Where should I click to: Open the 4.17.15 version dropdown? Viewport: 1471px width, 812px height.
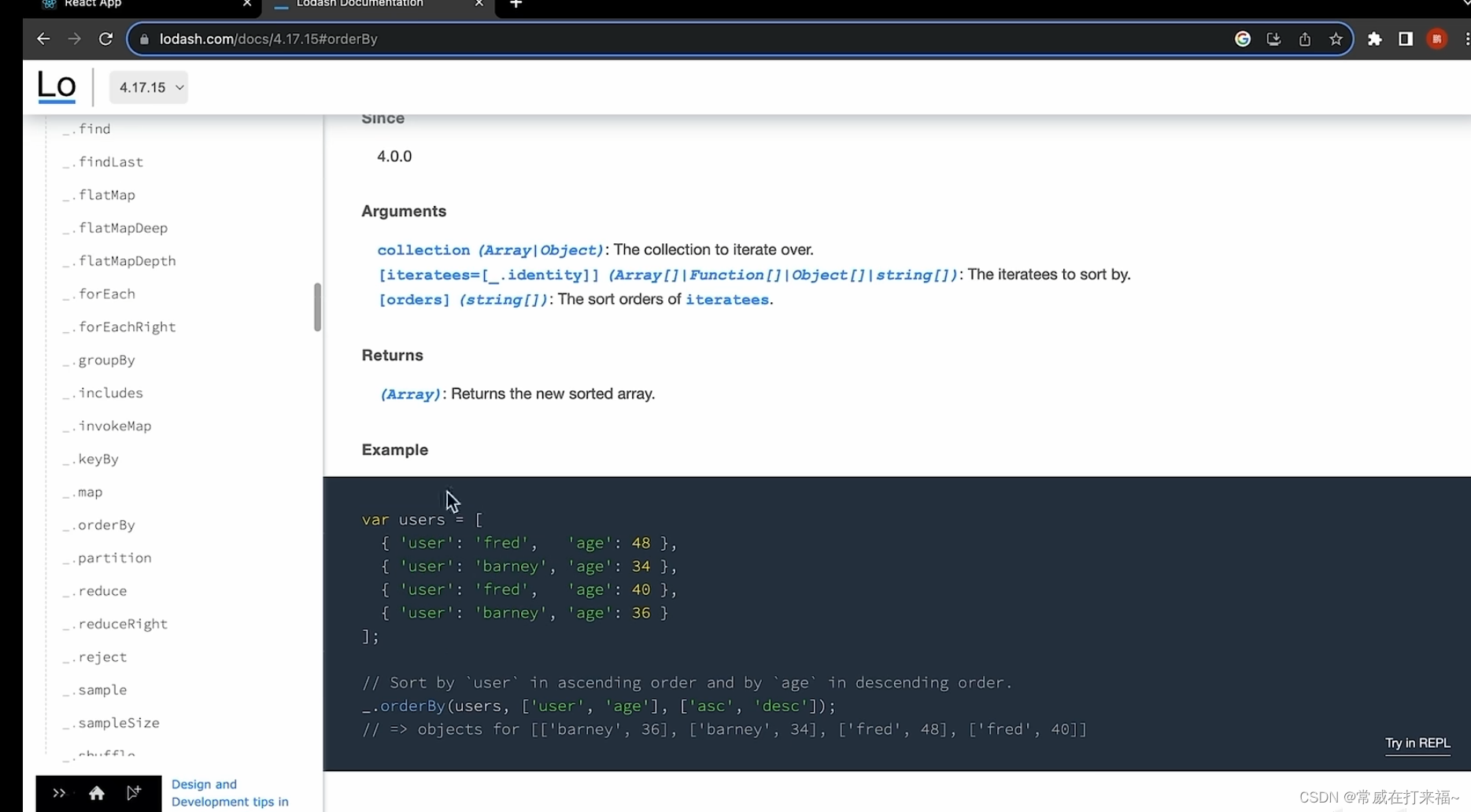[149, 87]
